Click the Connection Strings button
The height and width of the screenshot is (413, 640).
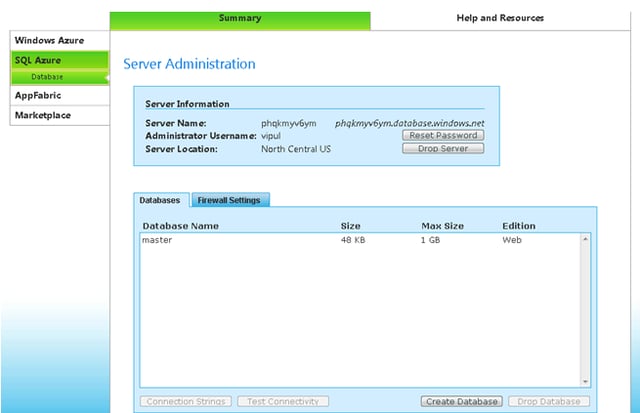coord(186,401)
